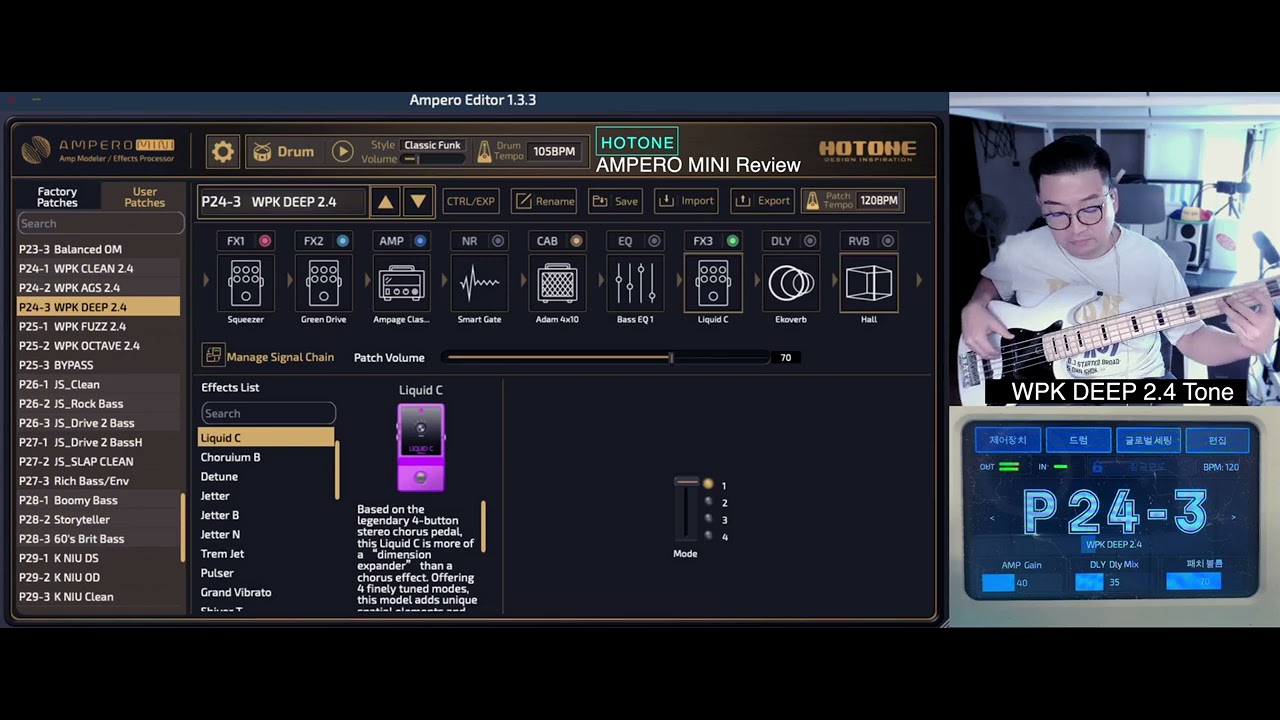Choose Trem Jet in Effects List

click(x=266, y=554)
